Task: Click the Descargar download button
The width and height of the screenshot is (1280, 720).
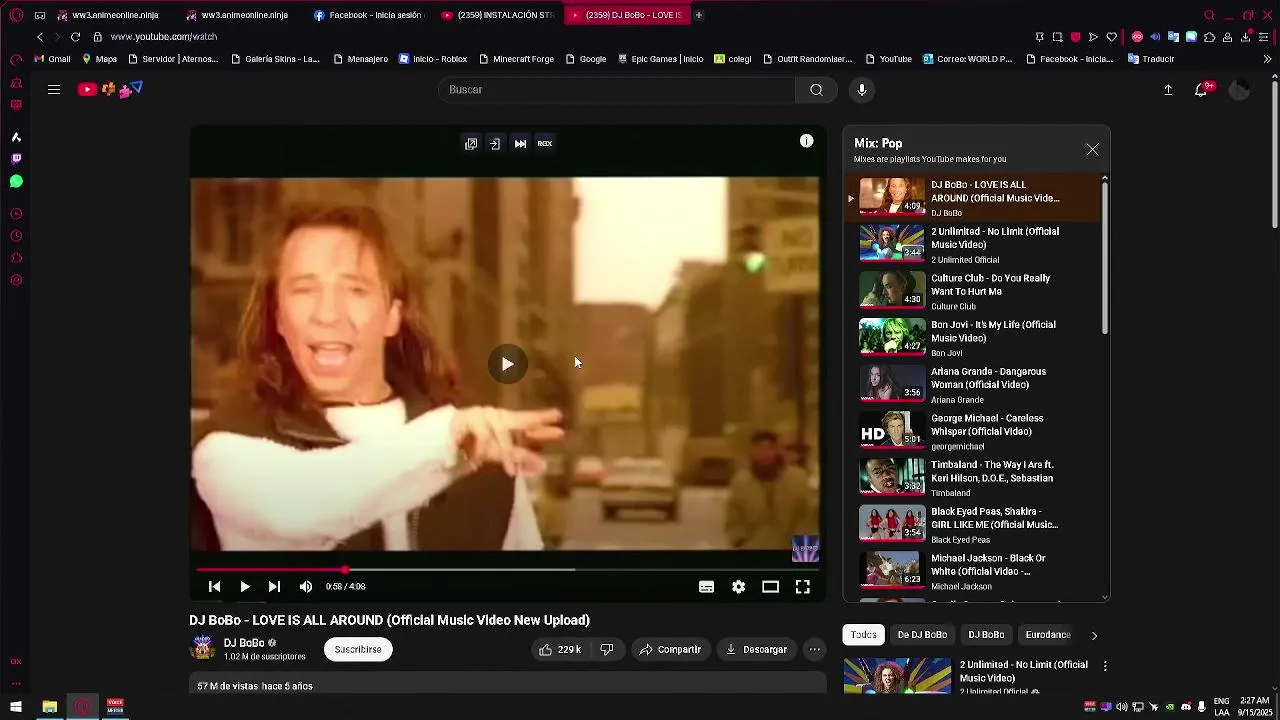Action: [756, 650]
